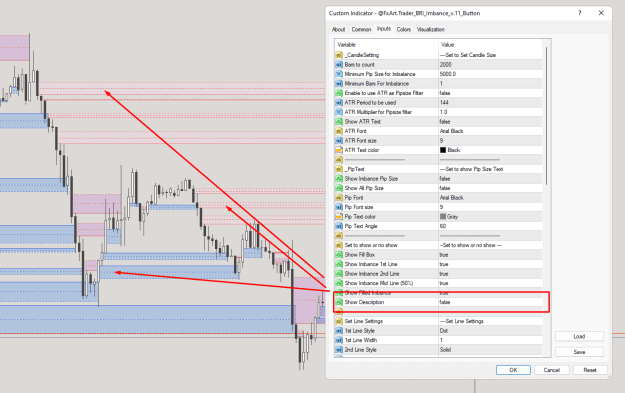Select the 1st Line Width row label
Image resolution: width=625 pixels, height=393 pixels.
(x=361, y=340)
